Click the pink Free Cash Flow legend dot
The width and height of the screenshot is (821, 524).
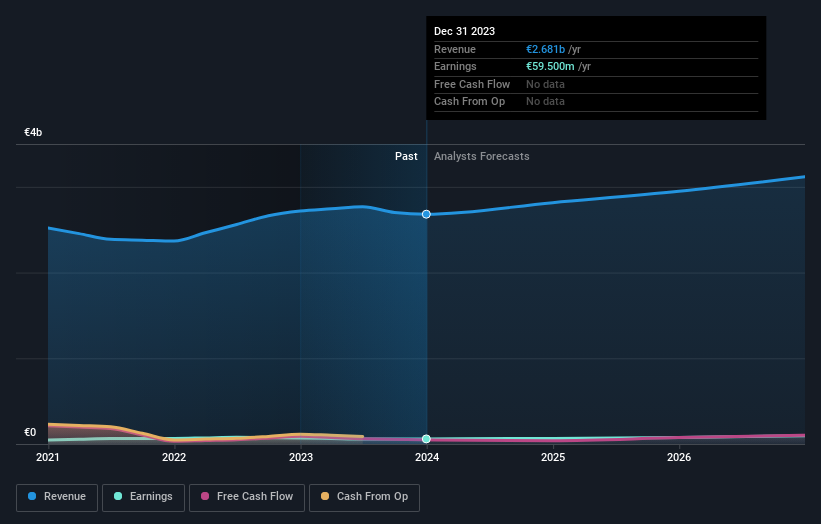pyautogui.click(x=205, y=496)
